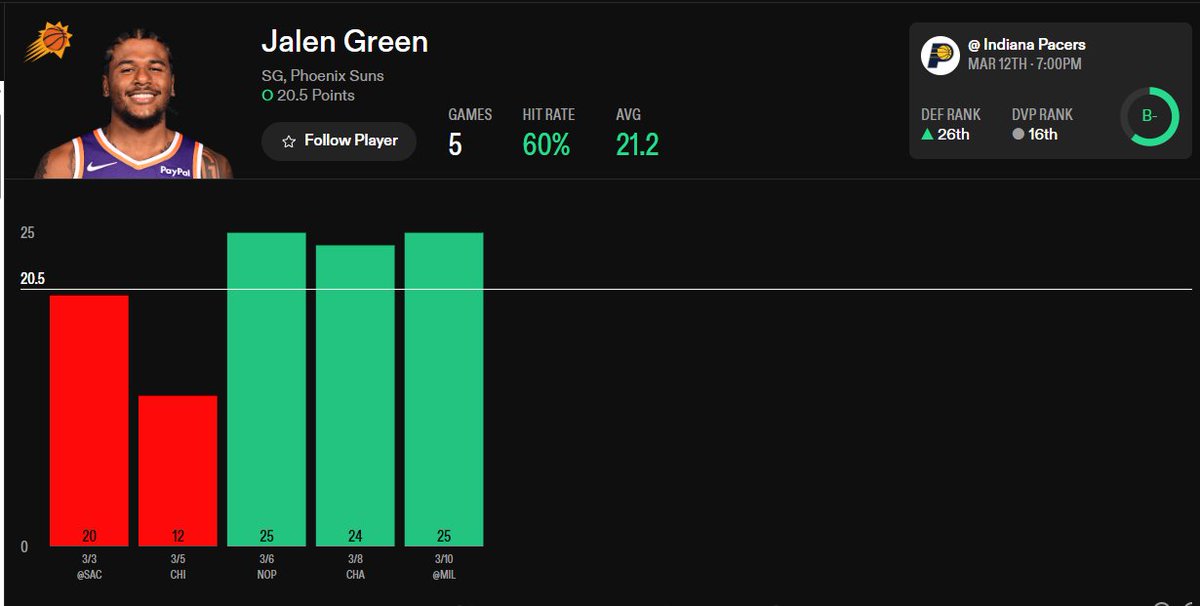Click the @ Indiana Pacers matchup title
Image resolution: width=1200 pixels, height=606 pixels.
click(1027, 45)
